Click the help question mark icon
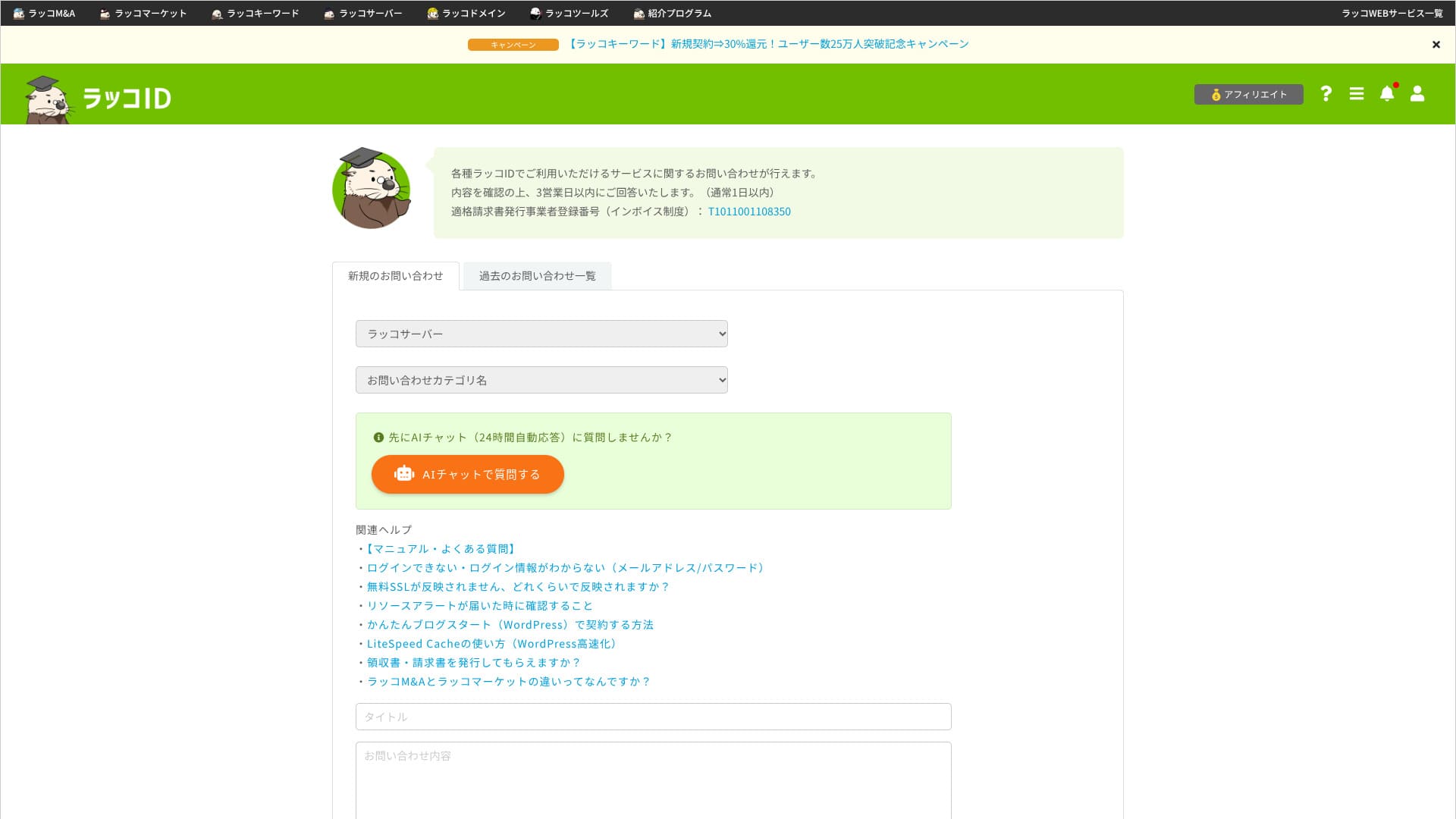The width and height of the screenshot is (1456, 819). (x=1326, y=93)
